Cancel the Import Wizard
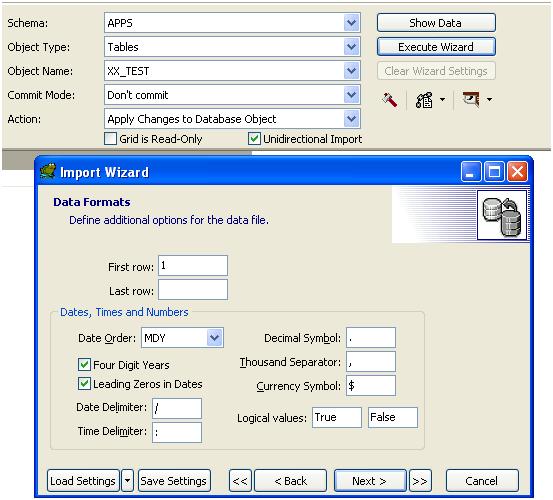This screenshot has height=500, width=553. (482, 481)
